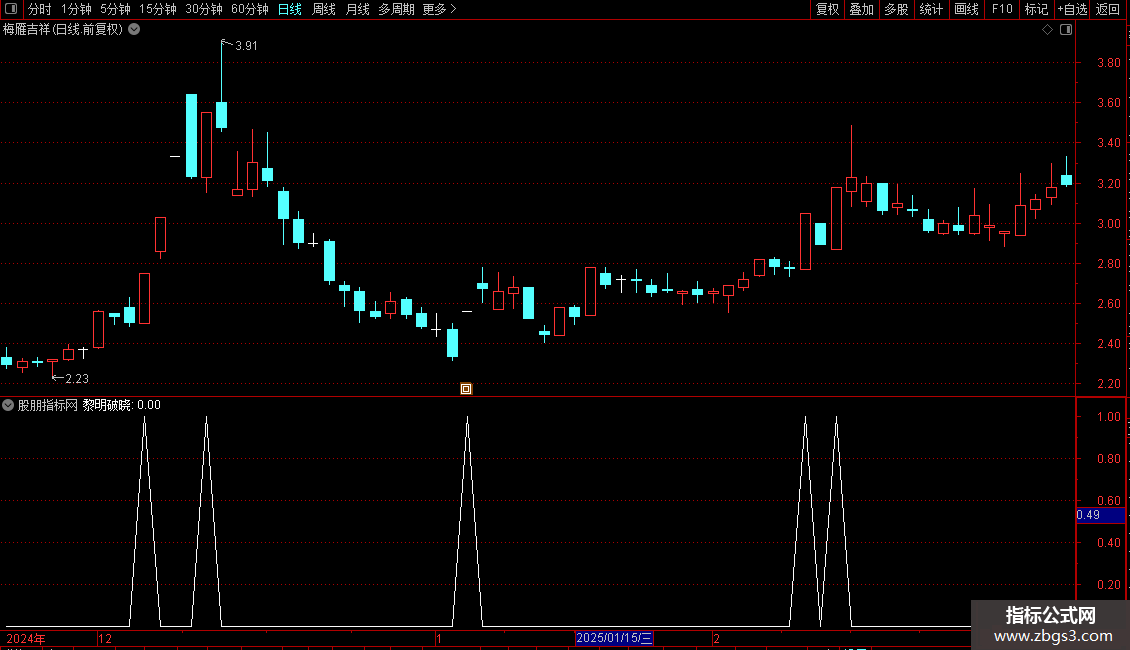This screenshot has width=1130, height=650.
Task: Expand the 更多 more periods menu
Action: (440, 9)
